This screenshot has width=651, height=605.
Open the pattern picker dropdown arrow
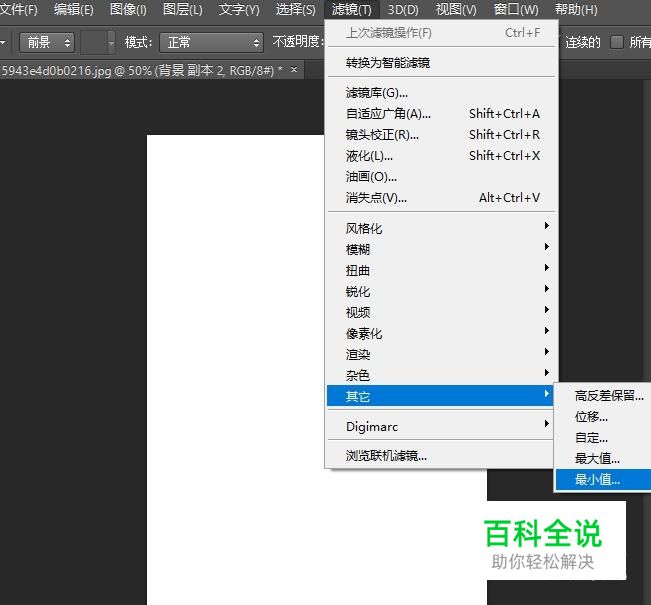111,42
